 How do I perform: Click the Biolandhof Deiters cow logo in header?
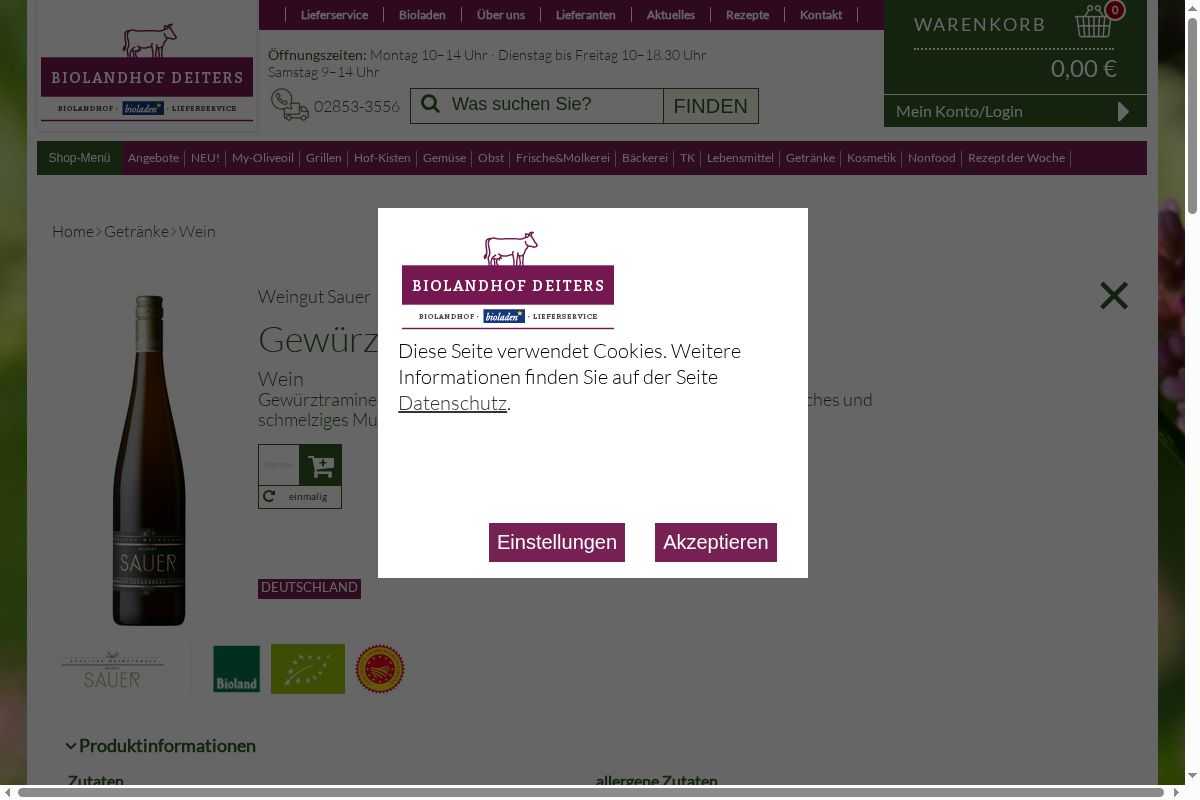click(148, 68)
